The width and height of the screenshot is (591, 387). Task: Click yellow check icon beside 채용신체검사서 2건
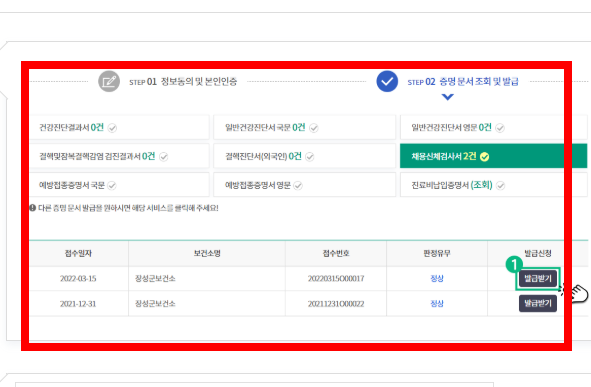pyautogui.click(x=485, y=157)
